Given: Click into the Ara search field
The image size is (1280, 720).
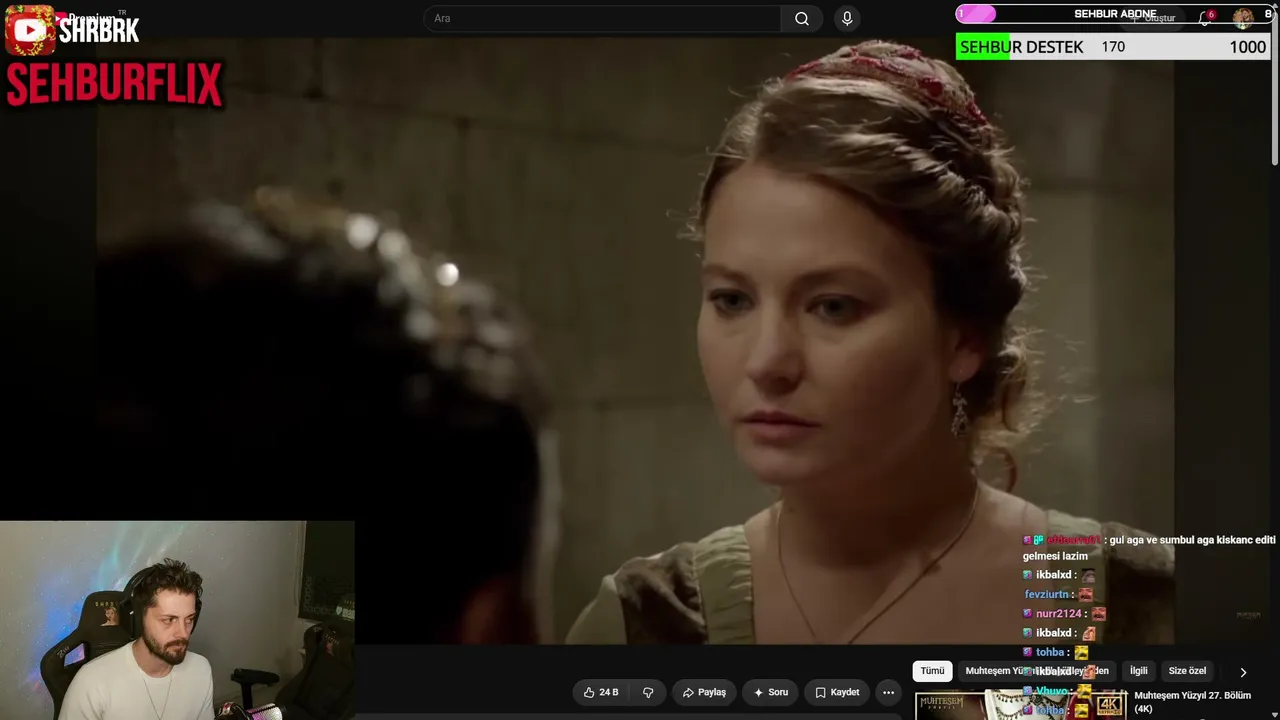Looking at the screenshot, I should click(602, 18).
